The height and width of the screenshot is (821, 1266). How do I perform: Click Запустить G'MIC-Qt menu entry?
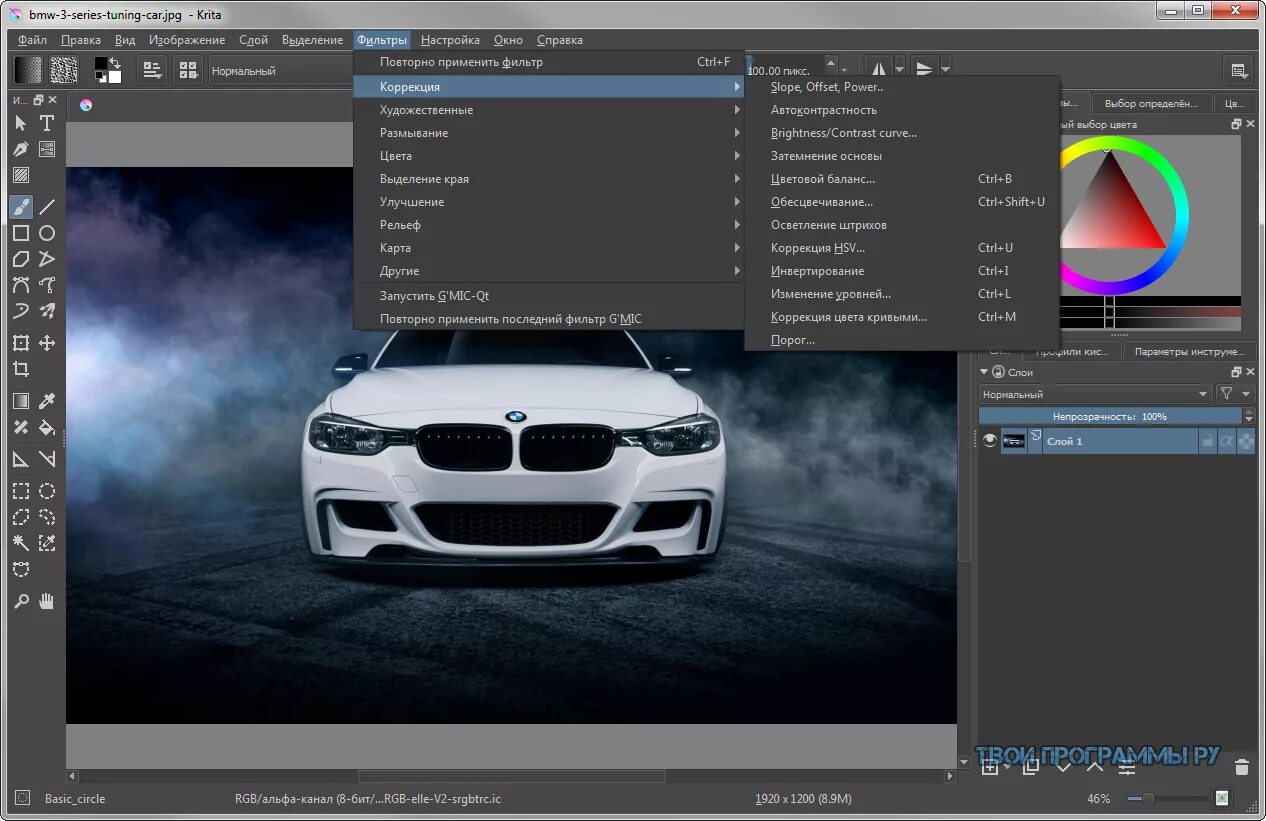coord(548,296)
